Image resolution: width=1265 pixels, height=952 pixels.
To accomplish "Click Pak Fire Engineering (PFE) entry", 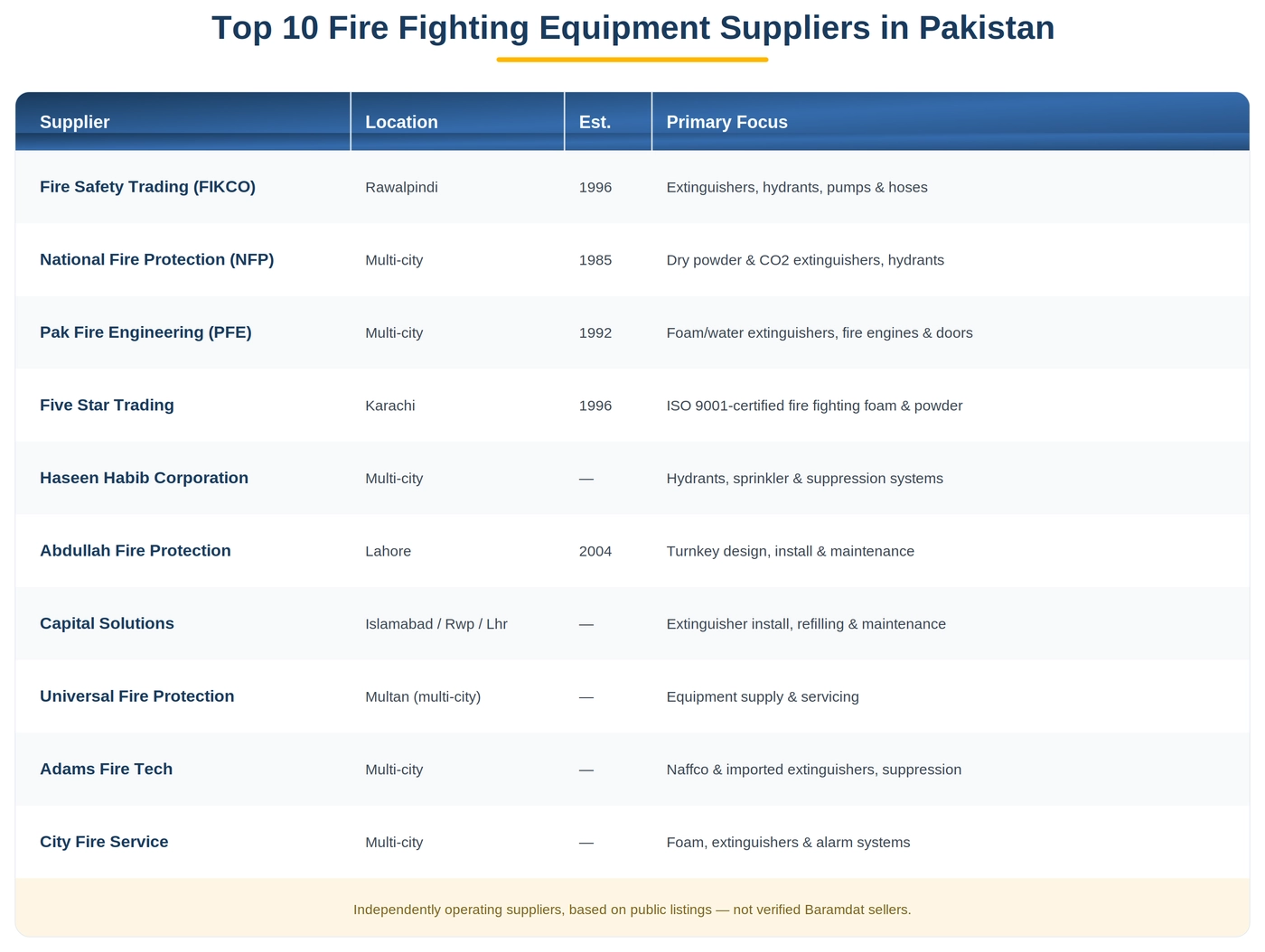I will 145,332.
